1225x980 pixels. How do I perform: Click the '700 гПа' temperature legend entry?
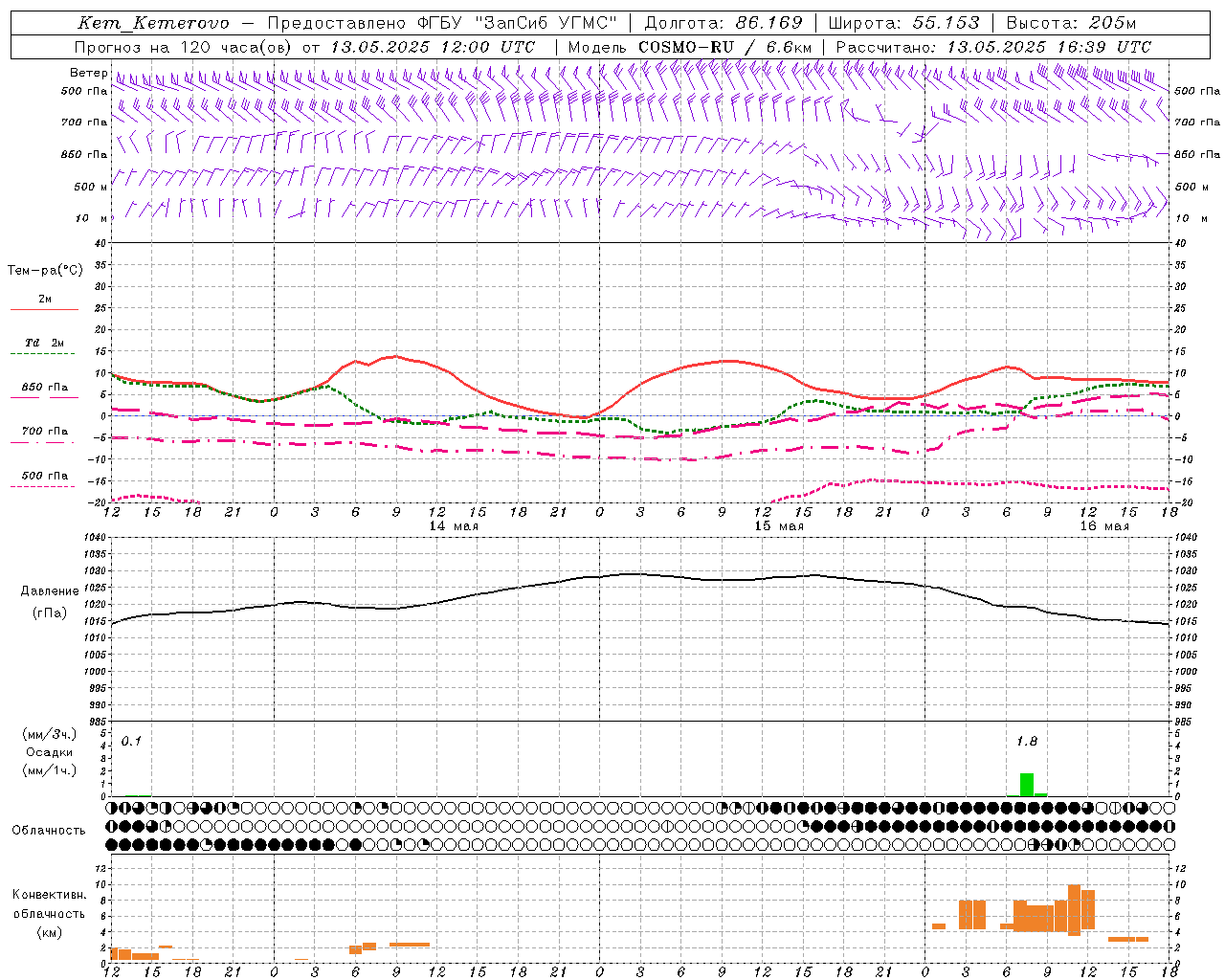45,432
